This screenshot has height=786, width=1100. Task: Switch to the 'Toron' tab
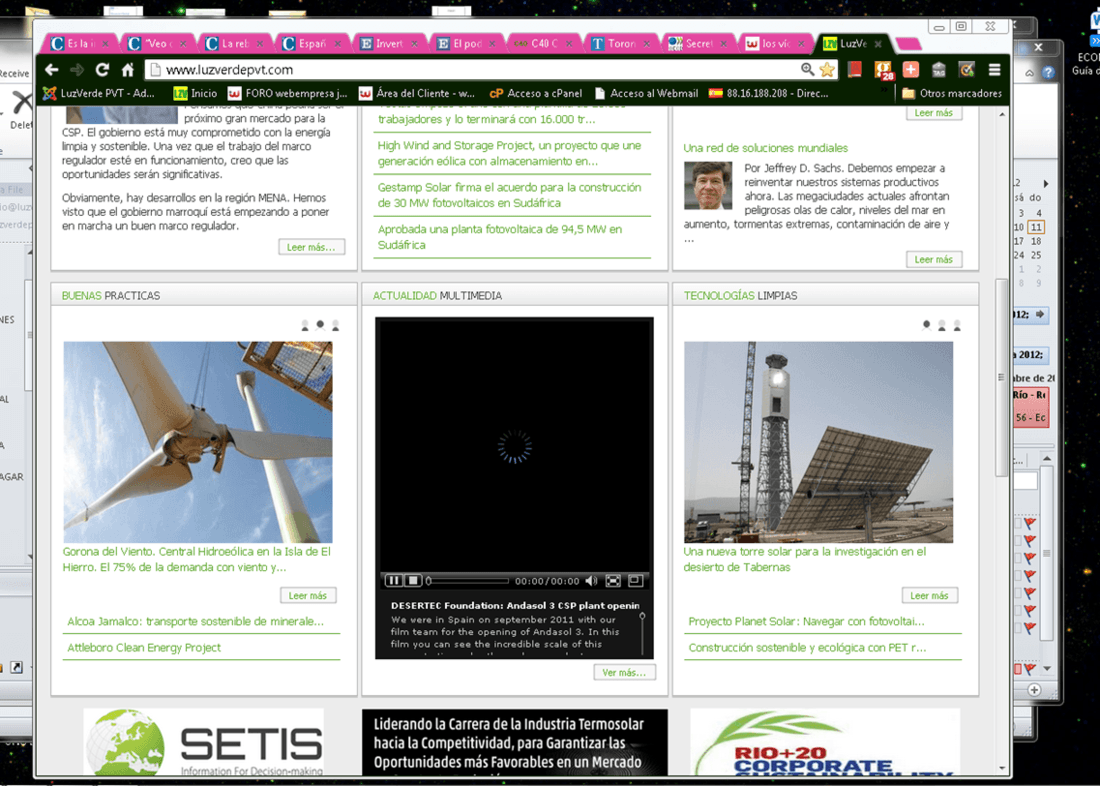(x=620, y=44)
